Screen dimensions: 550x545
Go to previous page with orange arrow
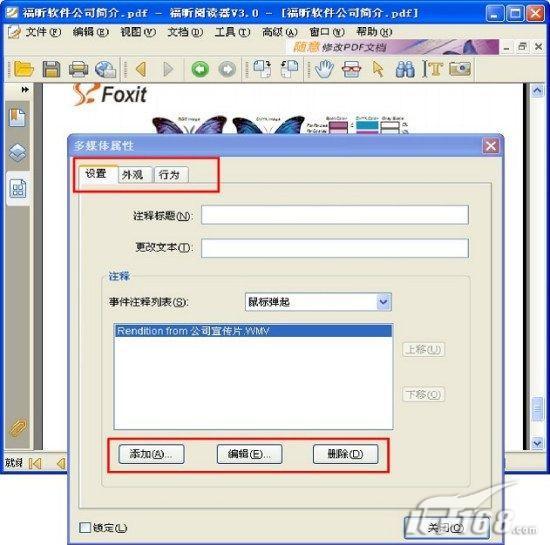pos(141,69)
